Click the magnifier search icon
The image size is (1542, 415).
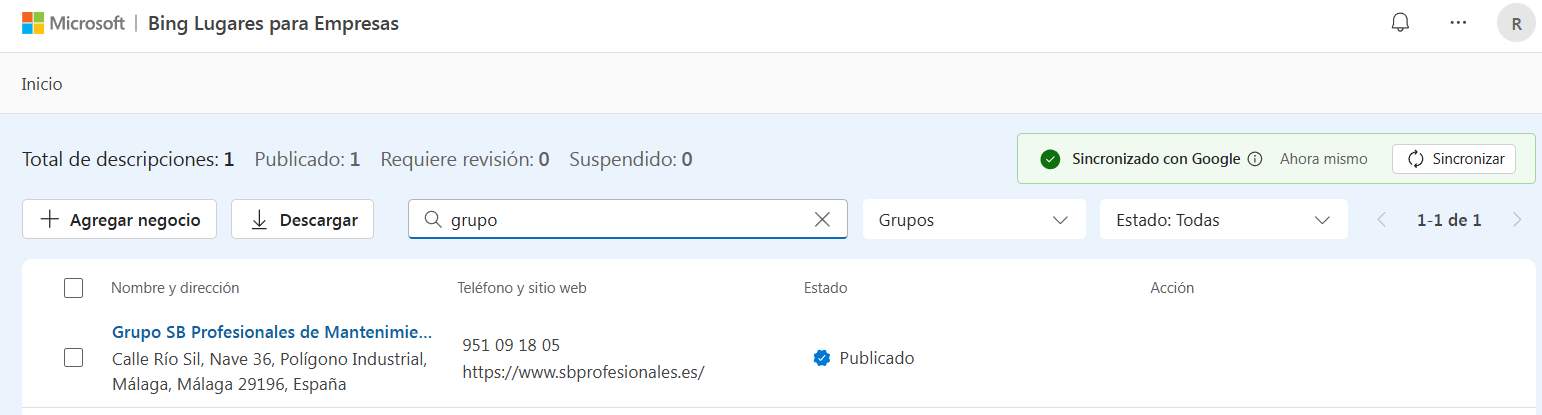tap(434, 220)
